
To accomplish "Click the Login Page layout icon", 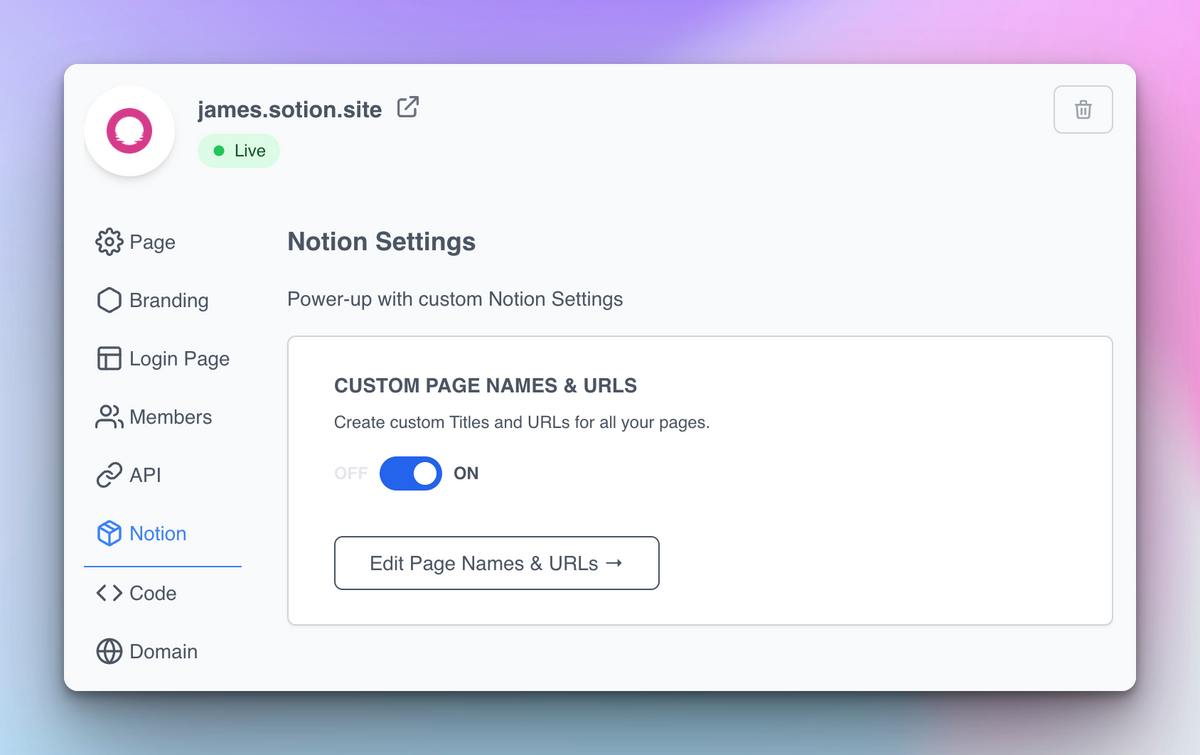I will point(109,359).
